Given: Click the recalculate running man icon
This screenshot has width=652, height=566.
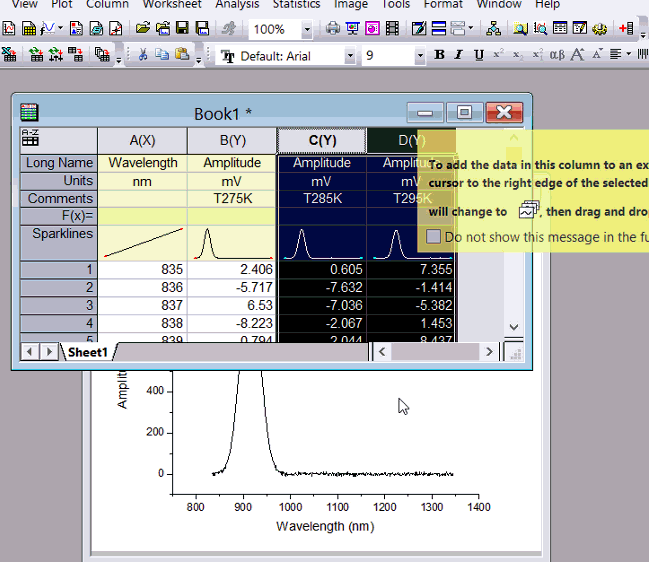Looking at the screenshot, I should [229, 29].
